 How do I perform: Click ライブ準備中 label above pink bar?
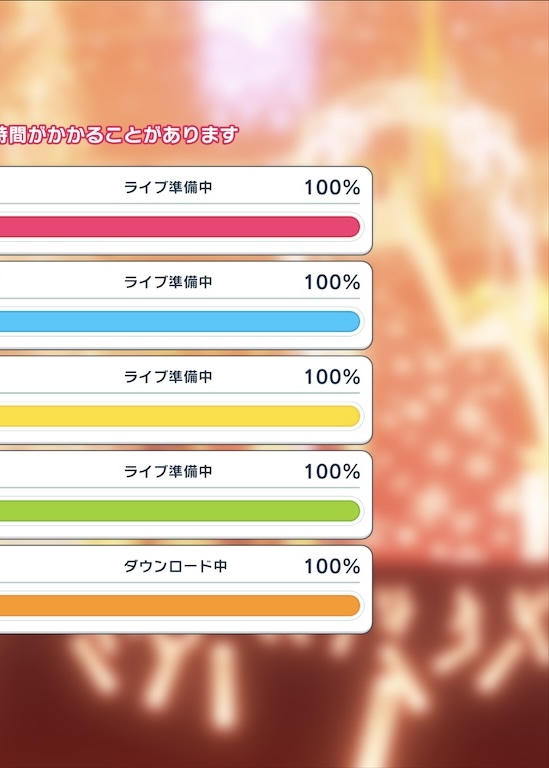tap(168, 187)
